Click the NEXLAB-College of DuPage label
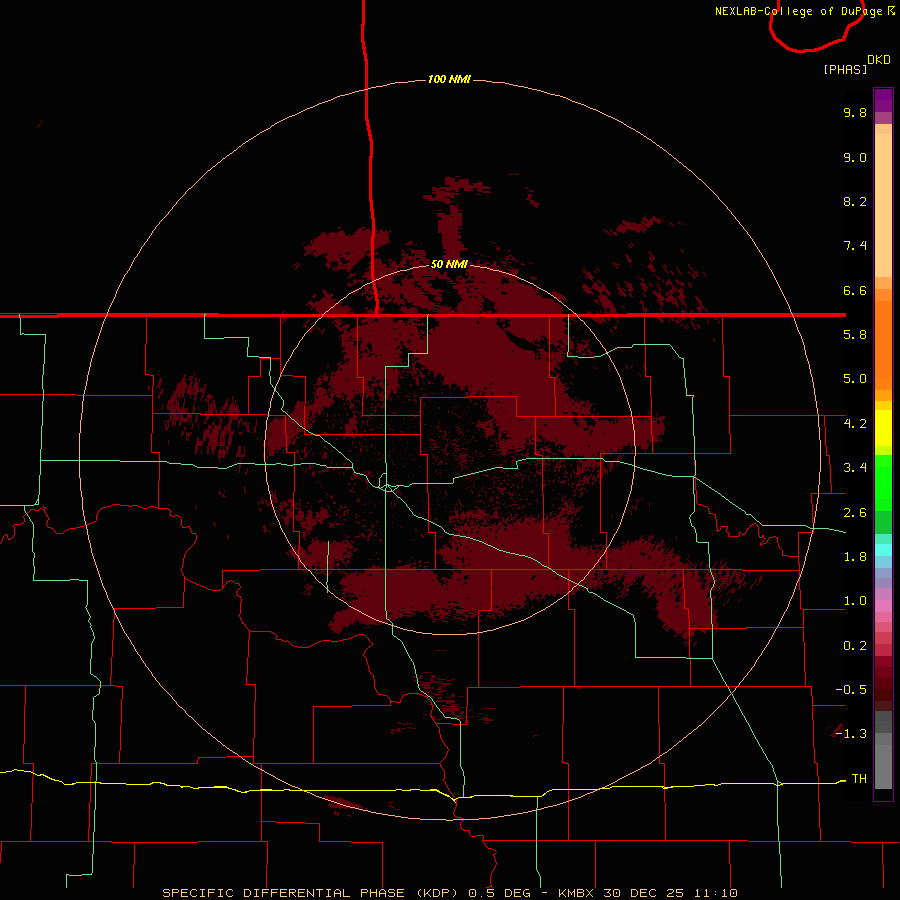Image resolution: width=900 pixels, height=900 pixels. coord(798,11)
